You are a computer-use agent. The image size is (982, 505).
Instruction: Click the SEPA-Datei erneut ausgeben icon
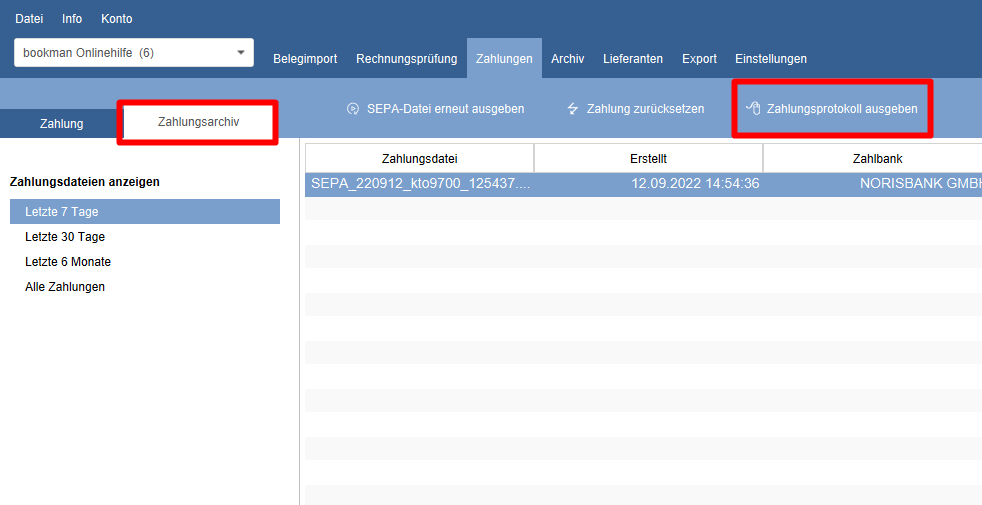pos(353,109)
